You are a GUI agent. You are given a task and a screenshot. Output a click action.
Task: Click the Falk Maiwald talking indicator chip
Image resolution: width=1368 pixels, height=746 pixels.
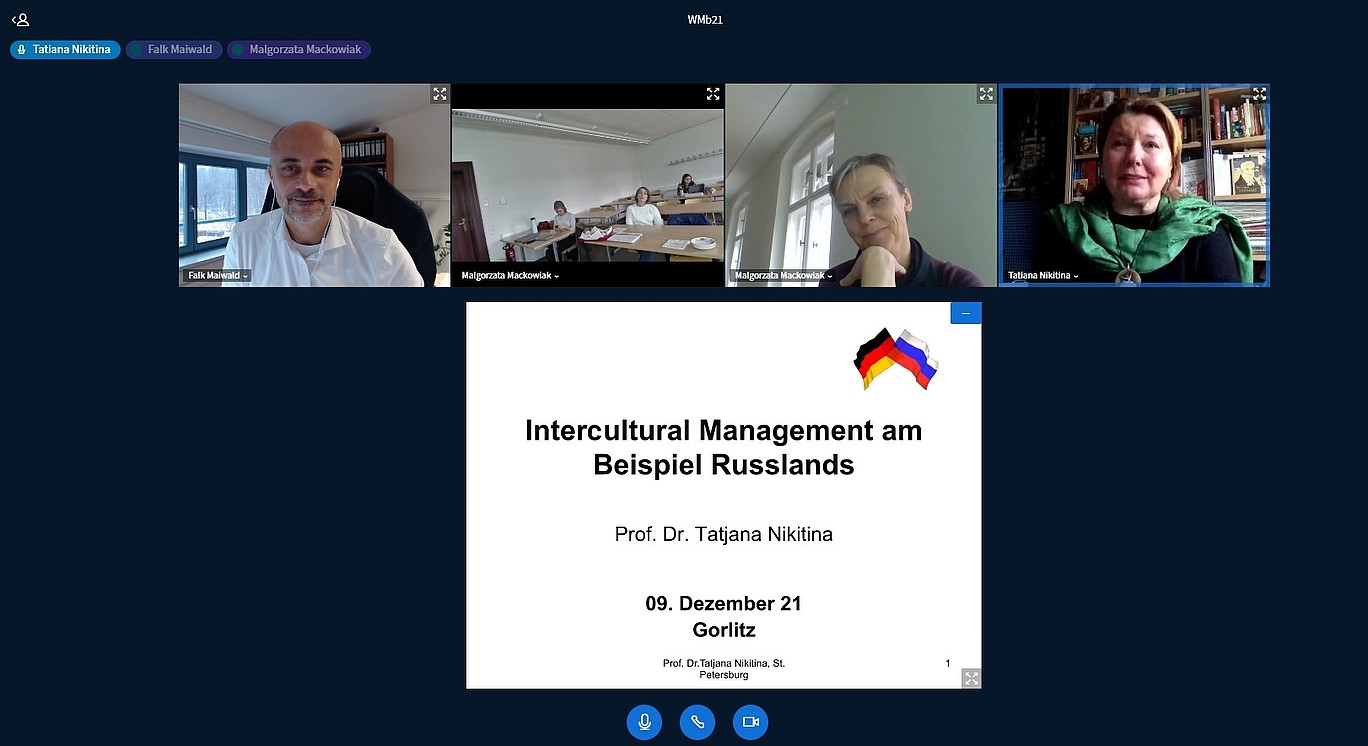tap(173, 49)
